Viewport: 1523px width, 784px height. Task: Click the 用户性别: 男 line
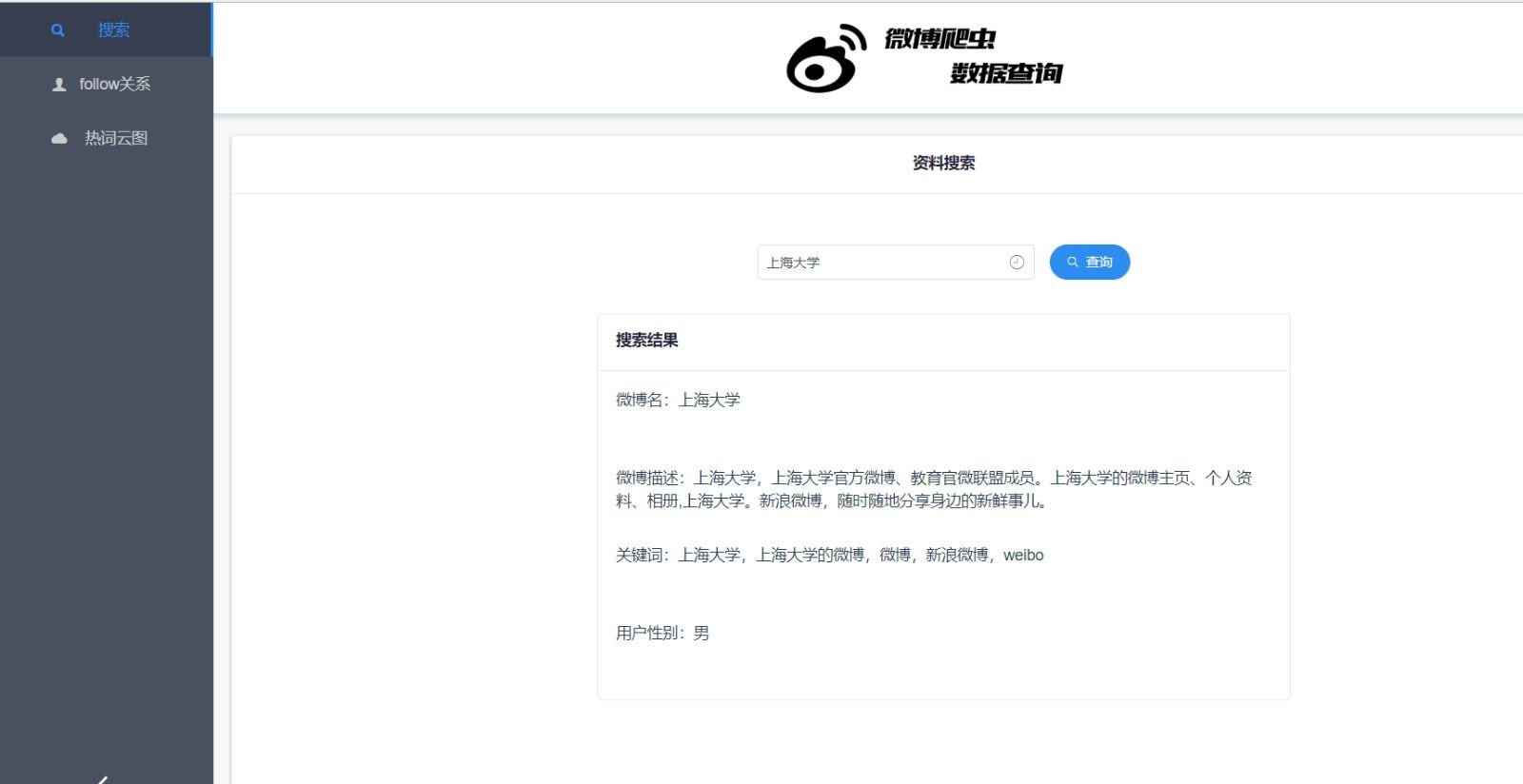pyautogui.click(x=663, y=633)
